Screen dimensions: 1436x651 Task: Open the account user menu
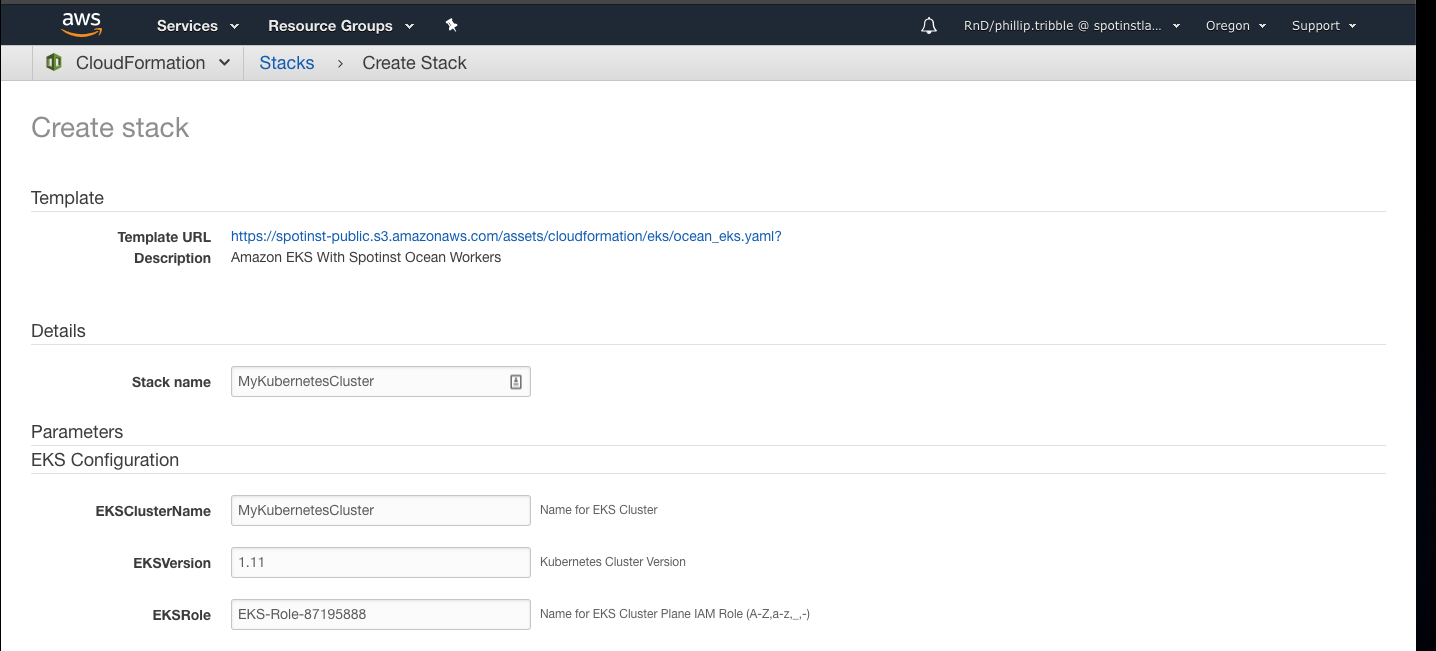coord(1071,26)
